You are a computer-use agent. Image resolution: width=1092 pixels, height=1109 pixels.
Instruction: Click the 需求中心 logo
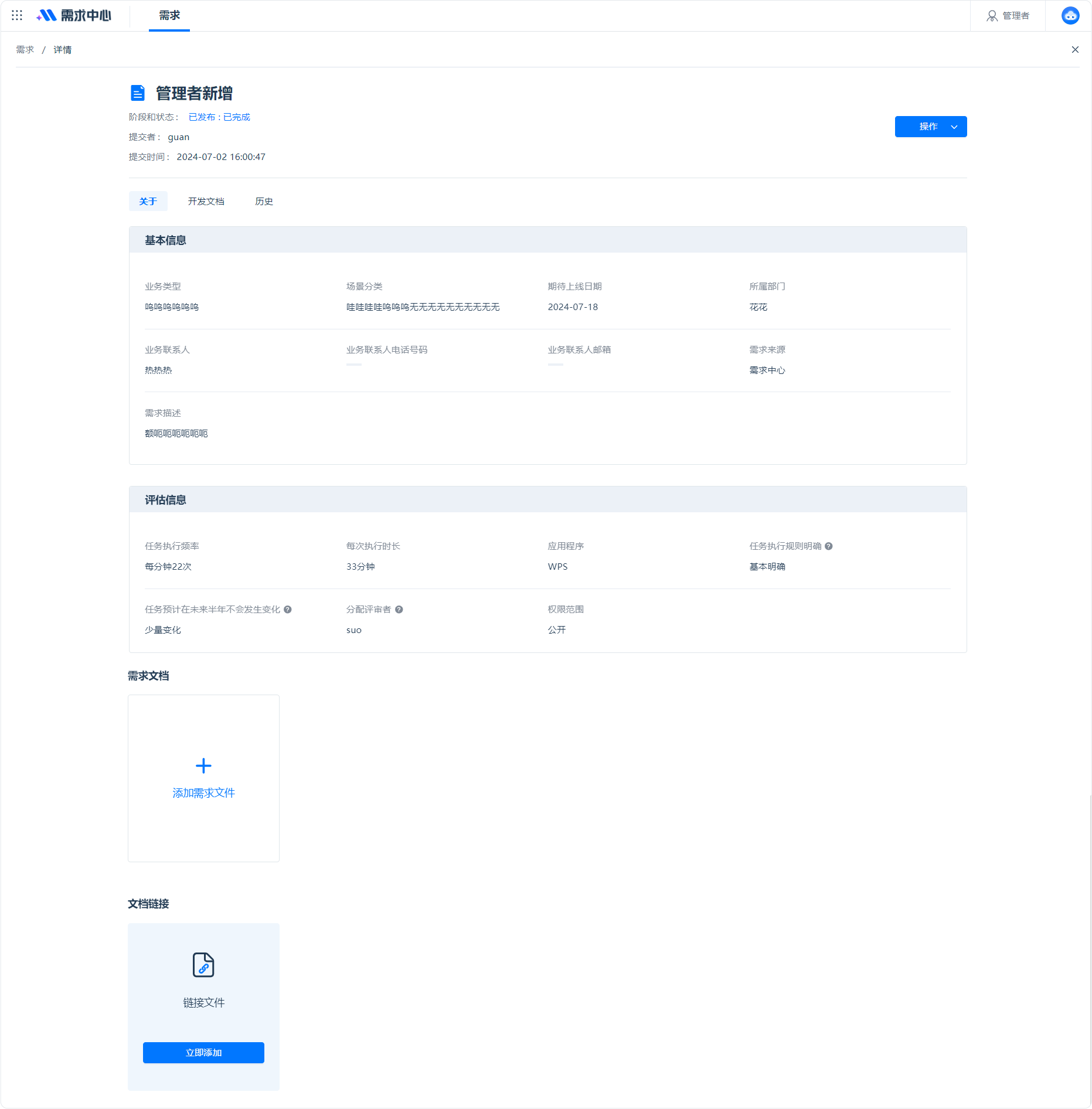[x=74, y=15]
